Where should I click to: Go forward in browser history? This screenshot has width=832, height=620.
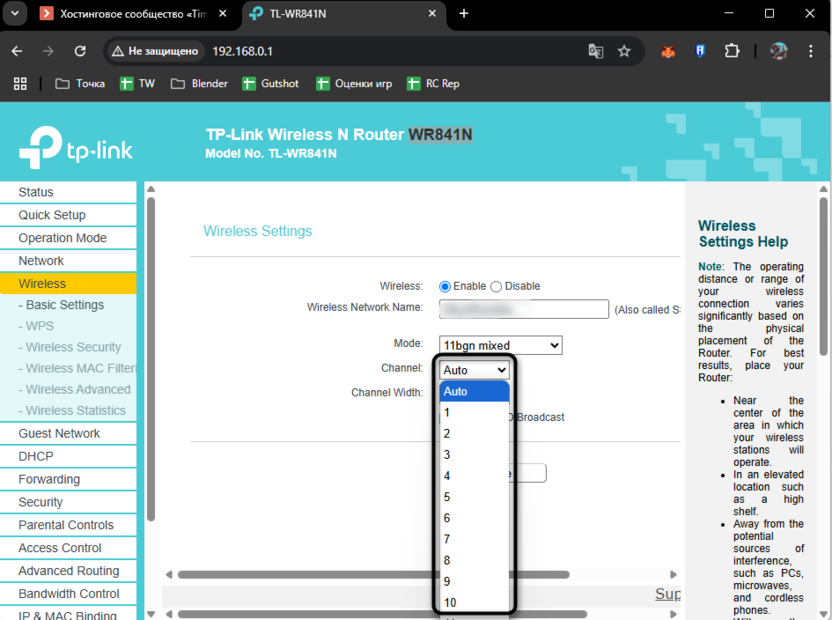click(x=48, y=51)
